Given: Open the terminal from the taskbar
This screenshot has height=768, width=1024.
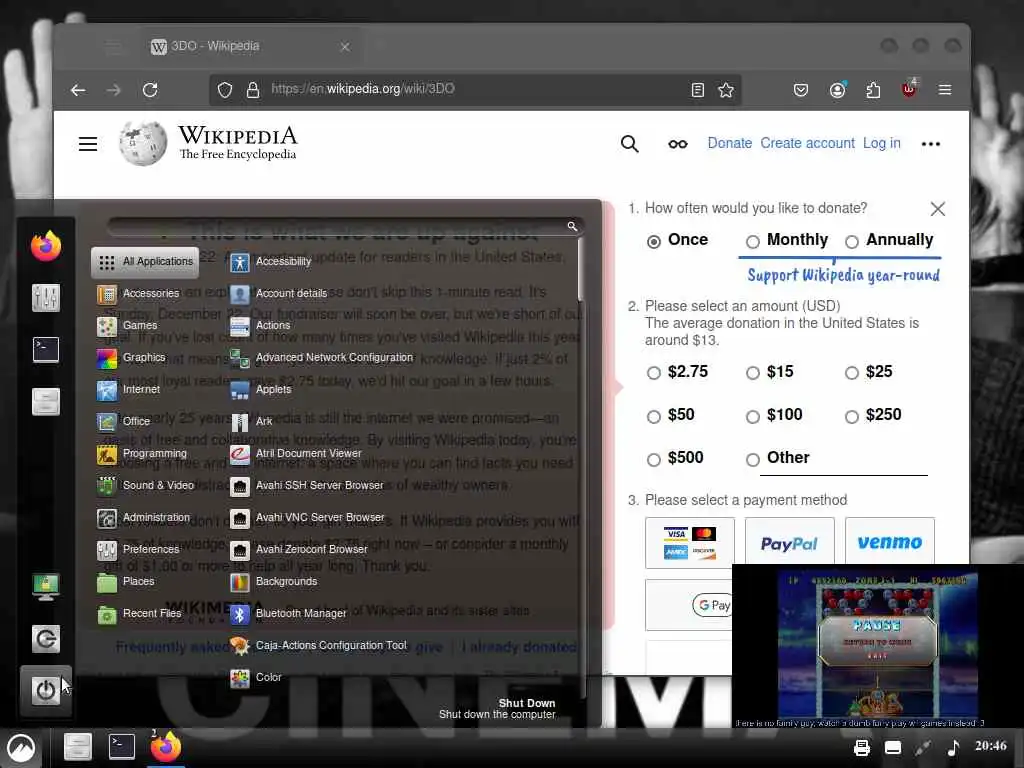Looking at the screenshot, I should [x=121, y=746].
